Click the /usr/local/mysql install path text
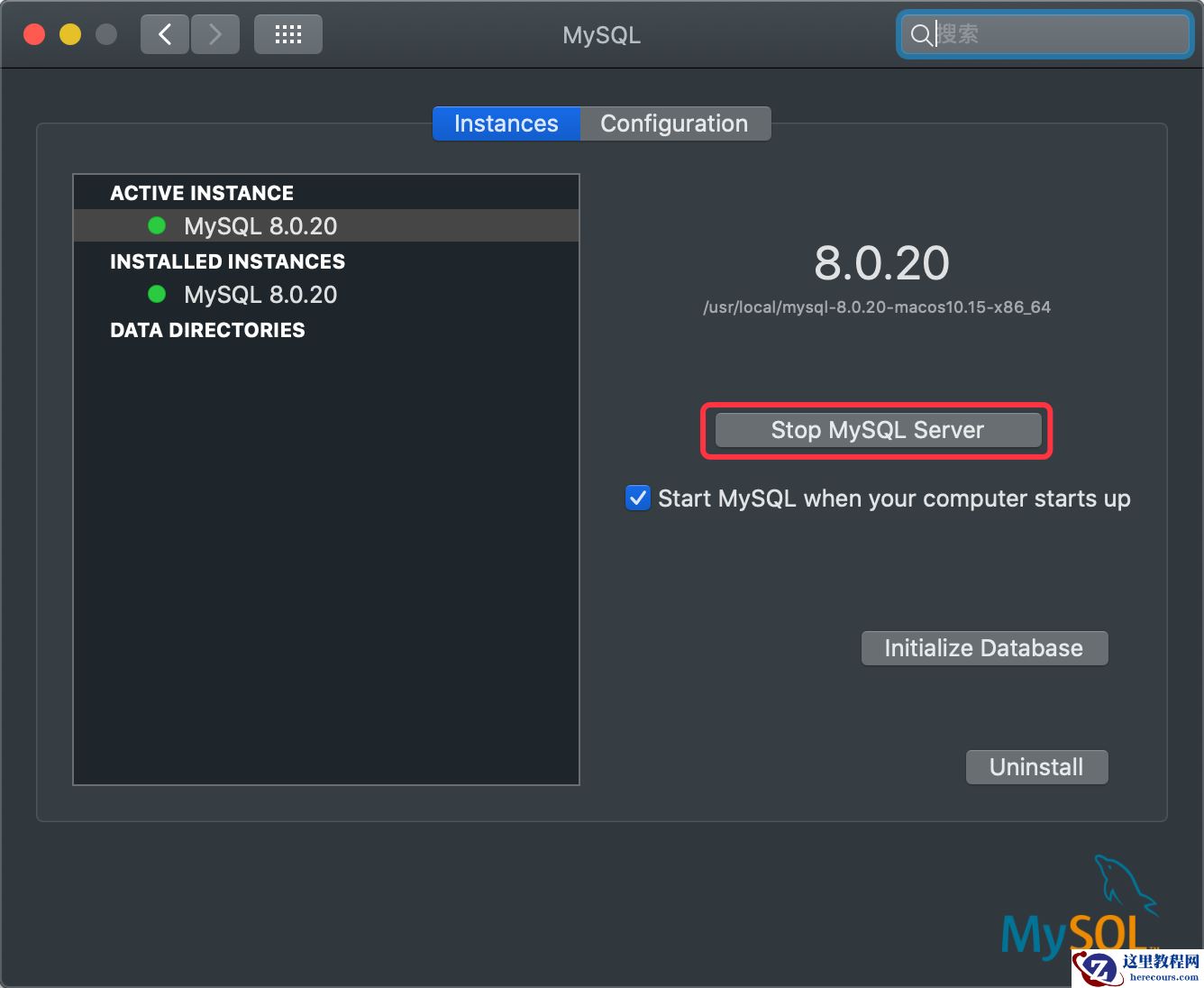 click(877, 307)
